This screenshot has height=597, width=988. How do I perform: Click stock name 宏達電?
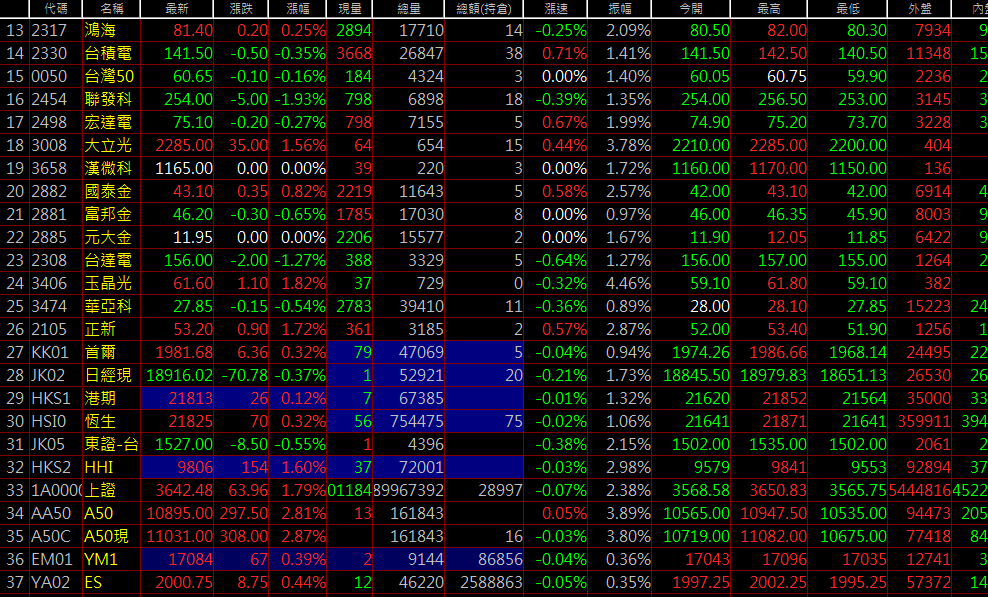(x=108, y=122)
